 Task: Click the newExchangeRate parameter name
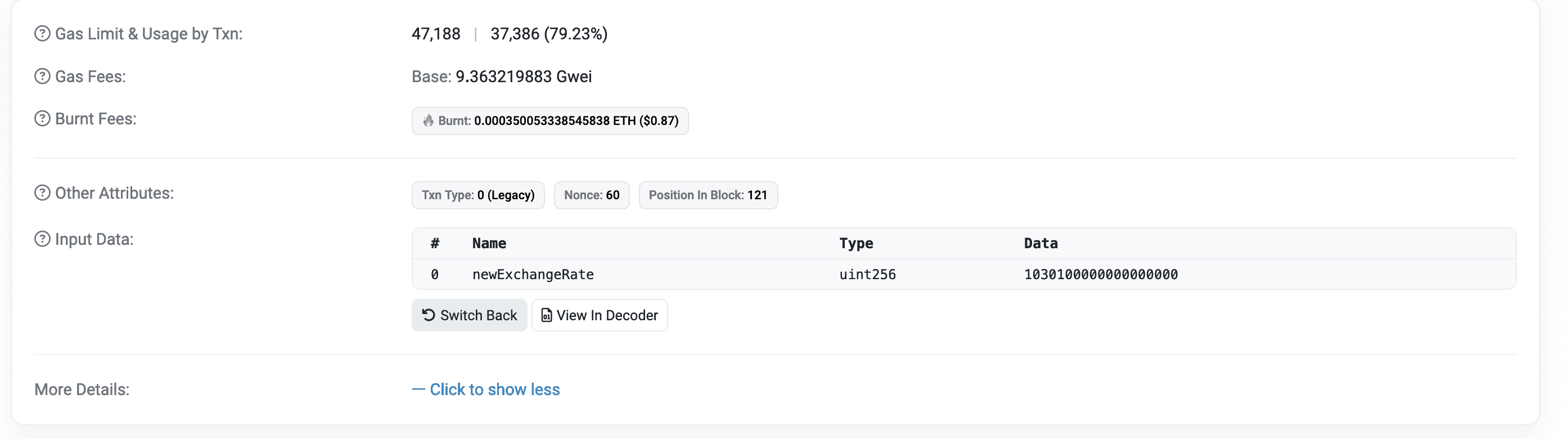coord(533,275)
